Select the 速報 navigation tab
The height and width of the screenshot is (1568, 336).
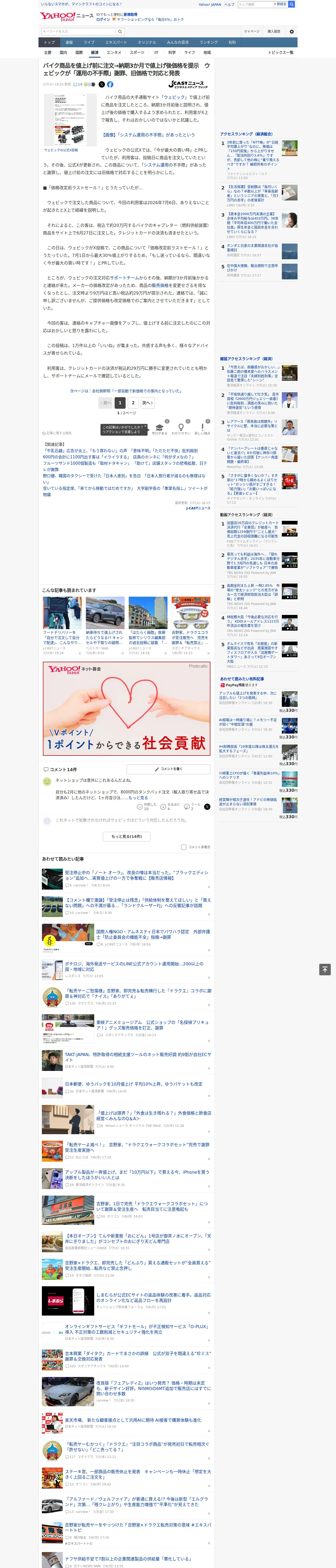click(x=69, y=43)
